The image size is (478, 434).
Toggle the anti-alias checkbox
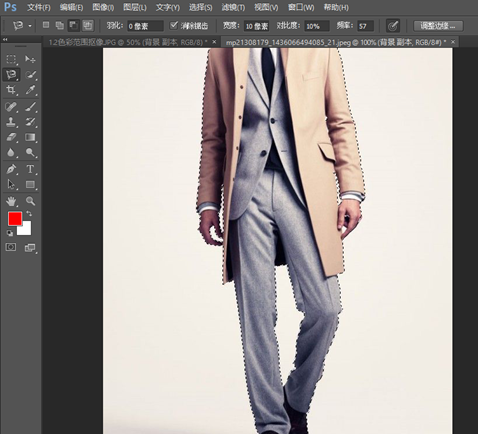[x=174, y=25]
